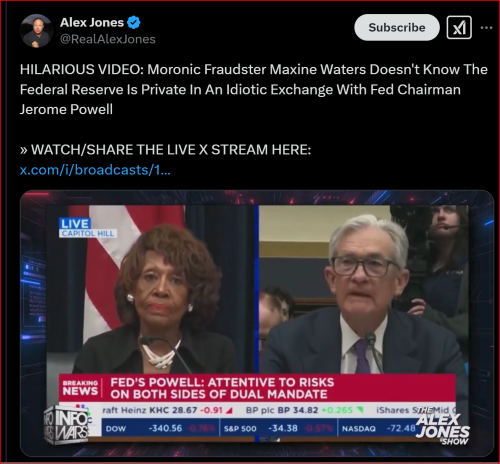The height and width of the screenshot is (464, 500).
Task: Select the DOW index ticker value
Action: [x=165, y=428]
